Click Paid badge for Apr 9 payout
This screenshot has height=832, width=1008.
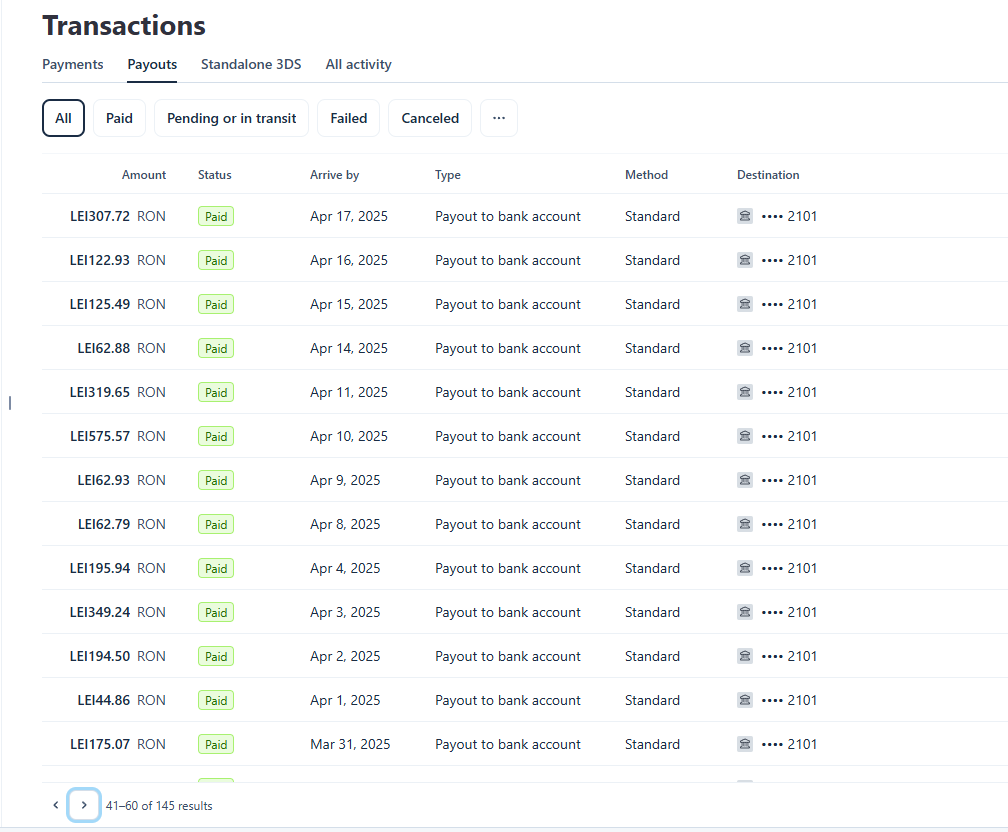(x=216, y=480)
